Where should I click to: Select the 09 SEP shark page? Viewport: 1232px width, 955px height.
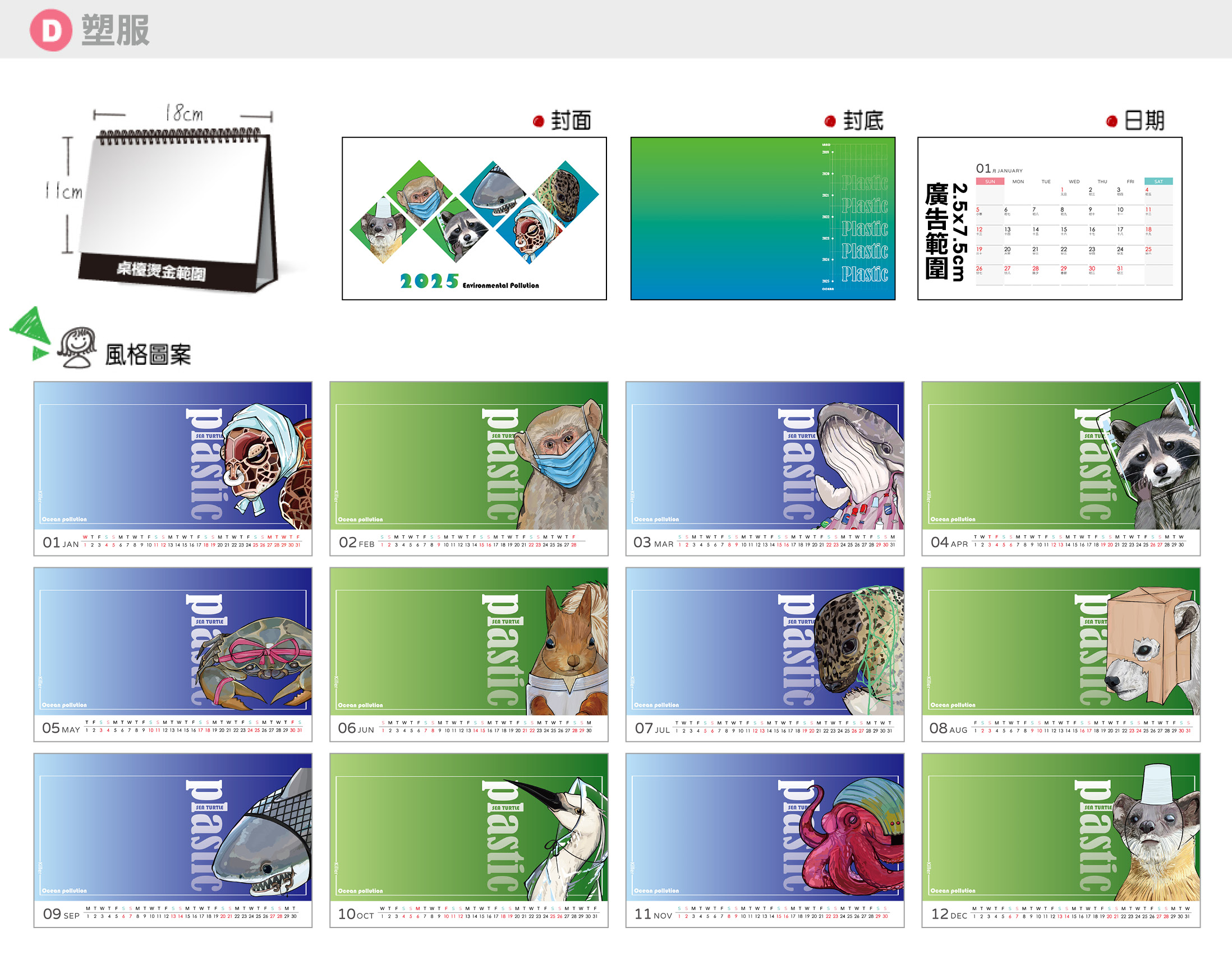click(x=173, y=840)
